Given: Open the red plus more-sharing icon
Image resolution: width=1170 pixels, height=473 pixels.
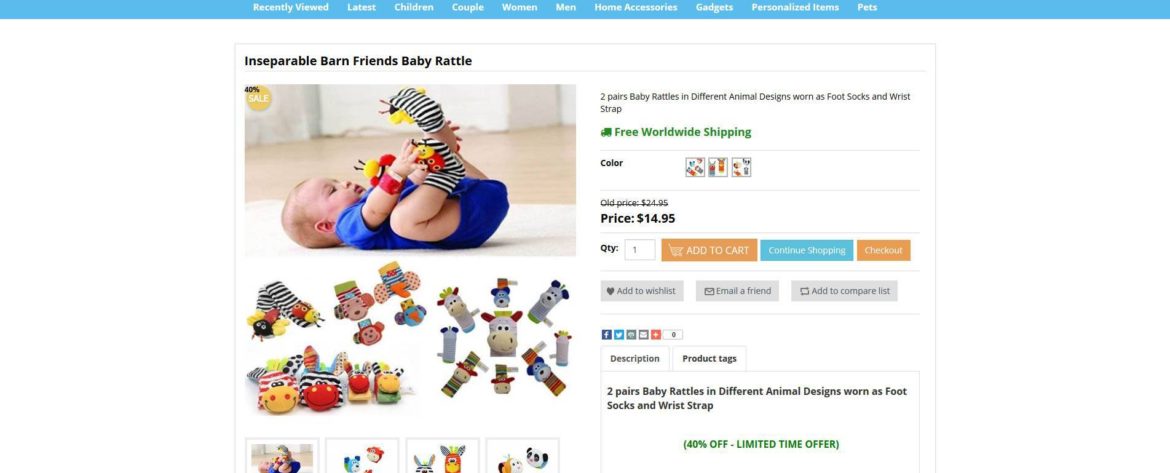Looking at the screenshot, I should pos(655,335).
